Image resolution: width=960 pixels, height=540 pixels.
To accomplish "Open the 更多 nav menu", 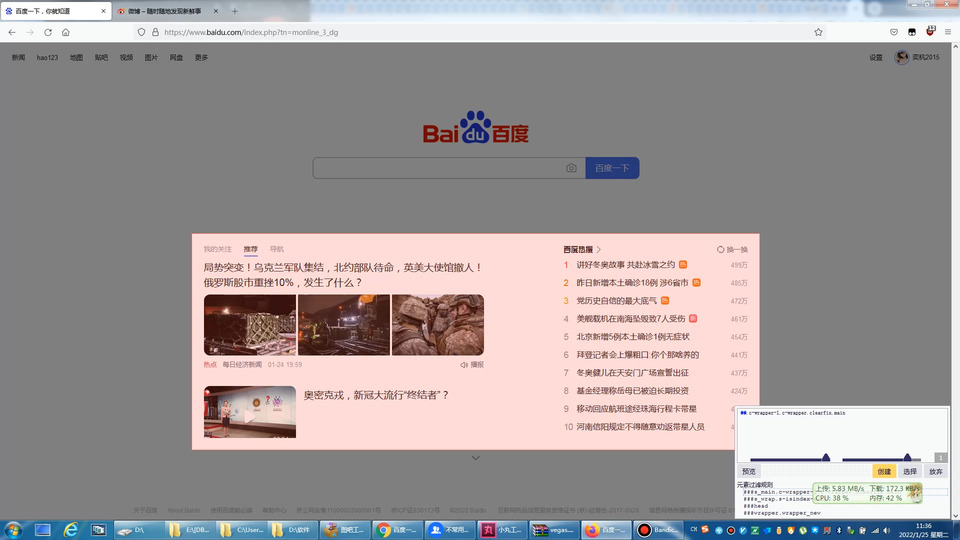I will (201, 58).
